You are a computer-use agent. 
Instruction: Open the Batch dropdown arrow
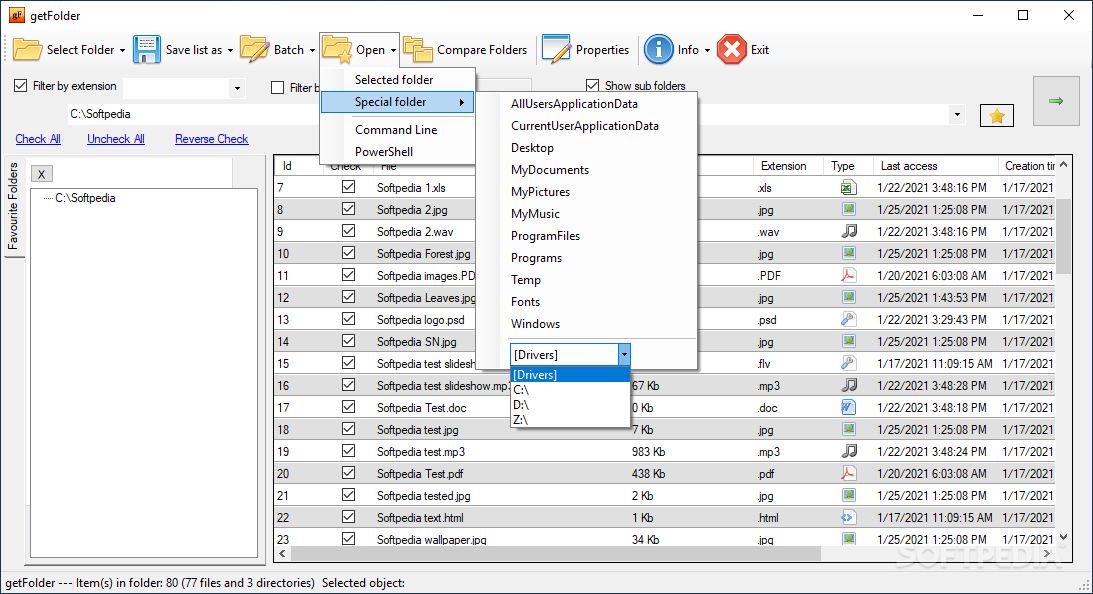click(x=312, y=50)
